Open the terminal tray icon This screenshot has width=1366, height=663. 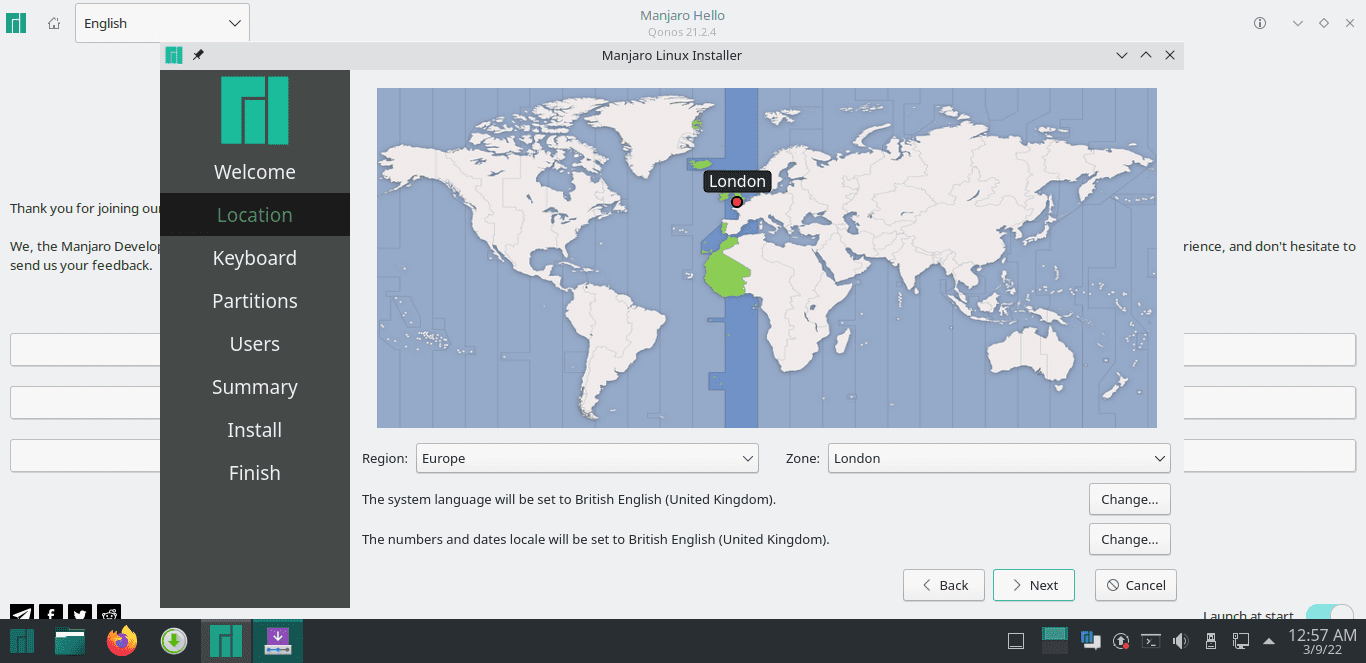pyautogui.click(x=1151, y=641)
